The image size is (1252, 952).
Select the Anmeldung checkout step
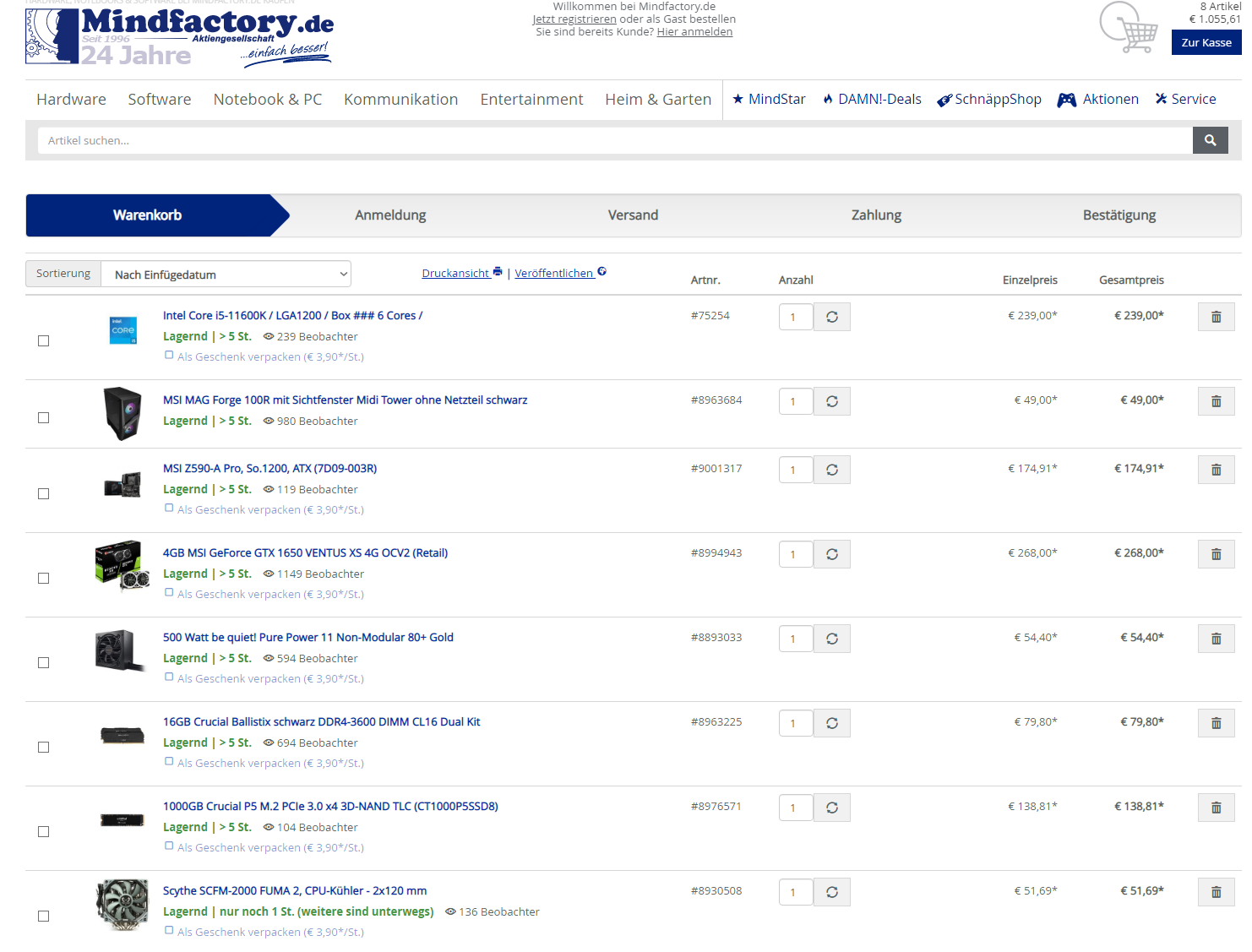[x=390, y=215]
